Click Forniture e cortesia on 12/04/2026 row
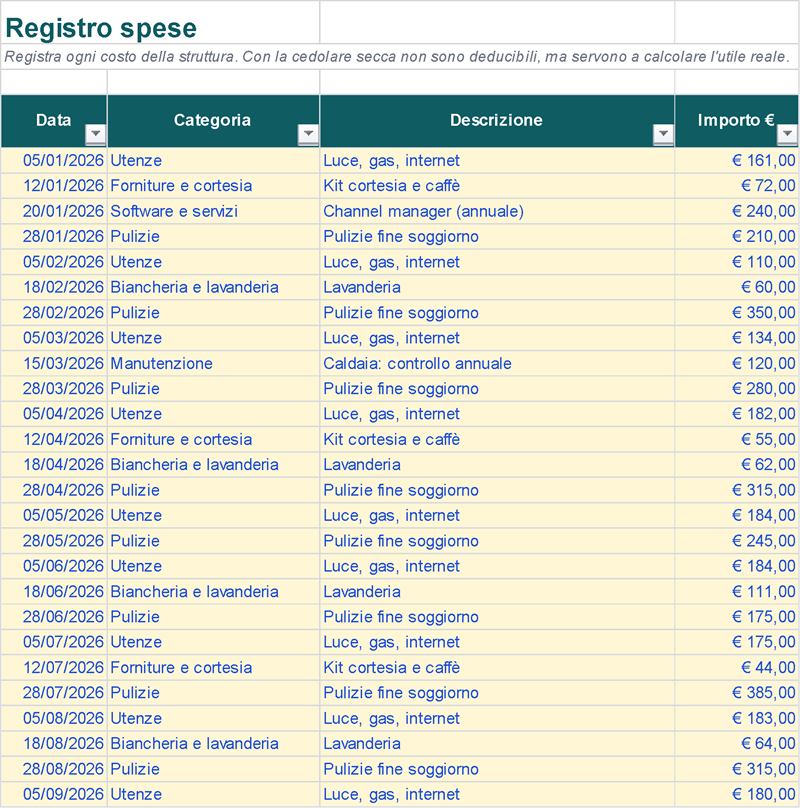This screenshot has width=800, height=808. click(213, 439)
